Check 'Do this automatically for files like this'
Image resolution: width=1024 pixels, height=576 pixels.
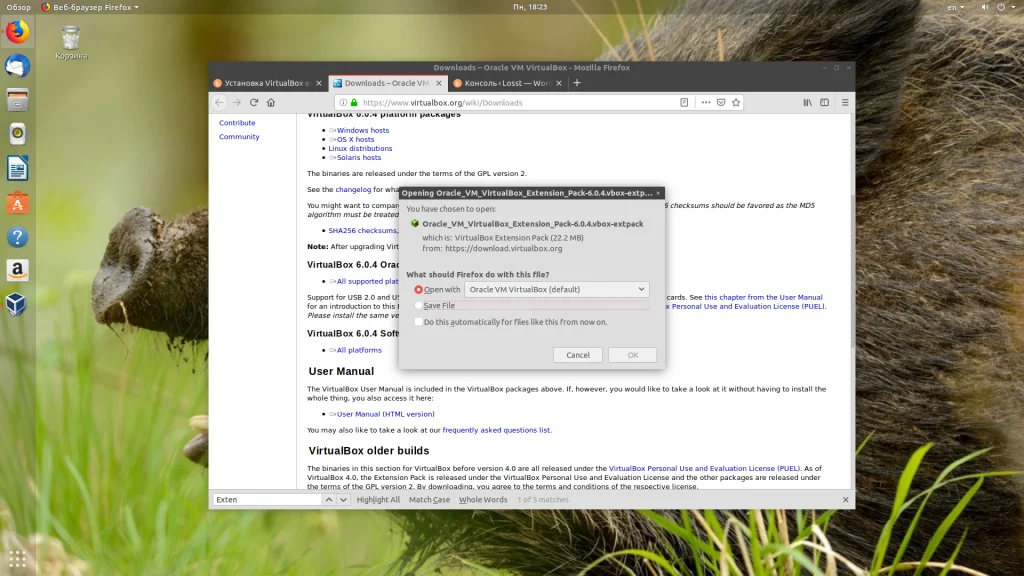tap(419, 322)
